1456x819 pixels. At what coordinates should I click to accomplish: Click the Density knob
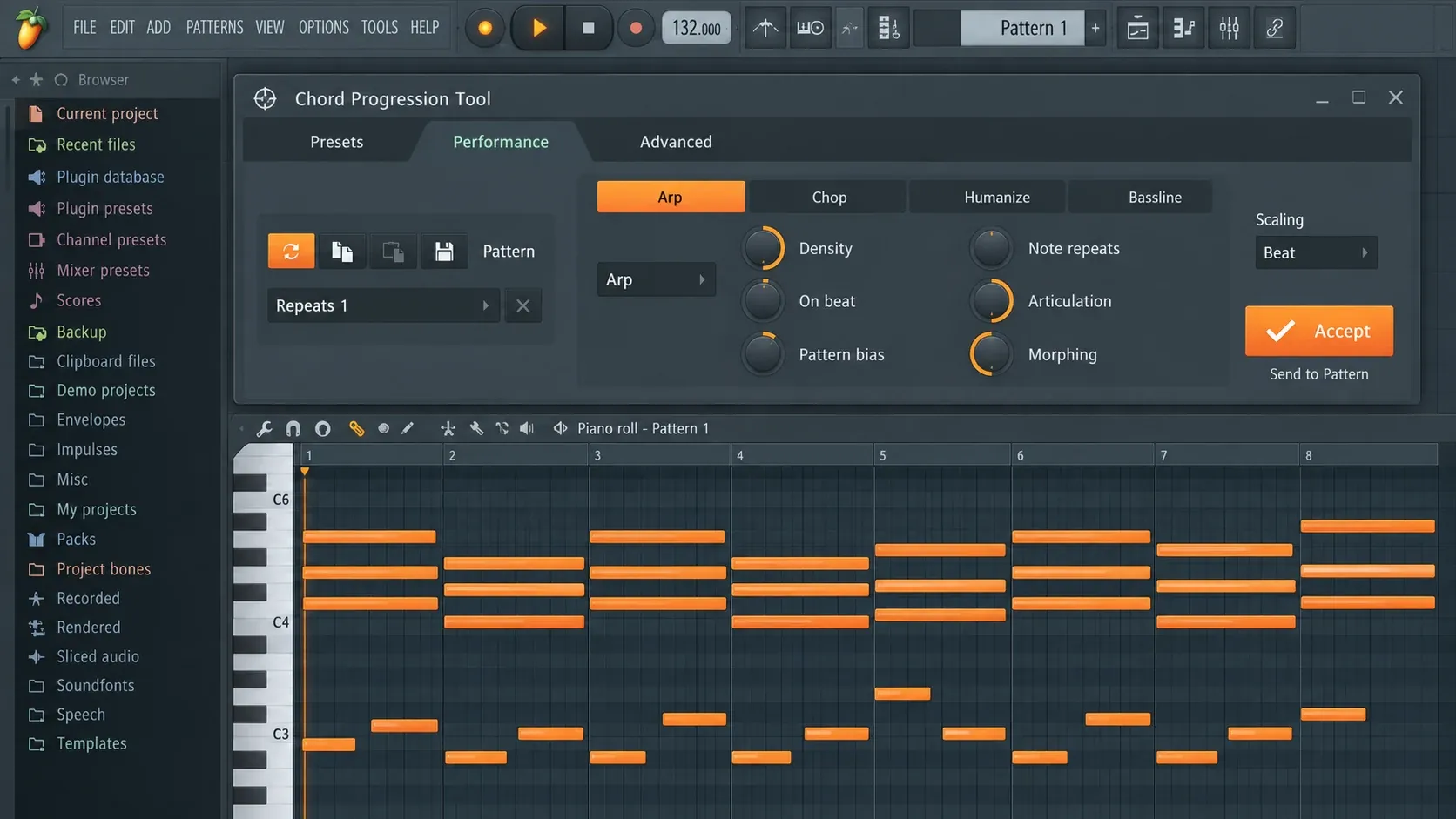[x=763, y=249]
